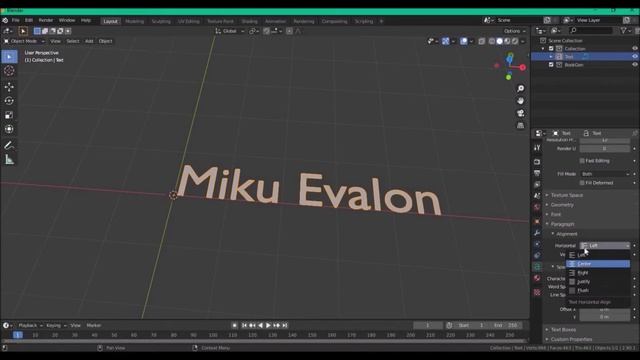Image resolution: width=640 pixels, height=360 pixels.
Task: Play the animation in the timeline
Action: [268, 325]
